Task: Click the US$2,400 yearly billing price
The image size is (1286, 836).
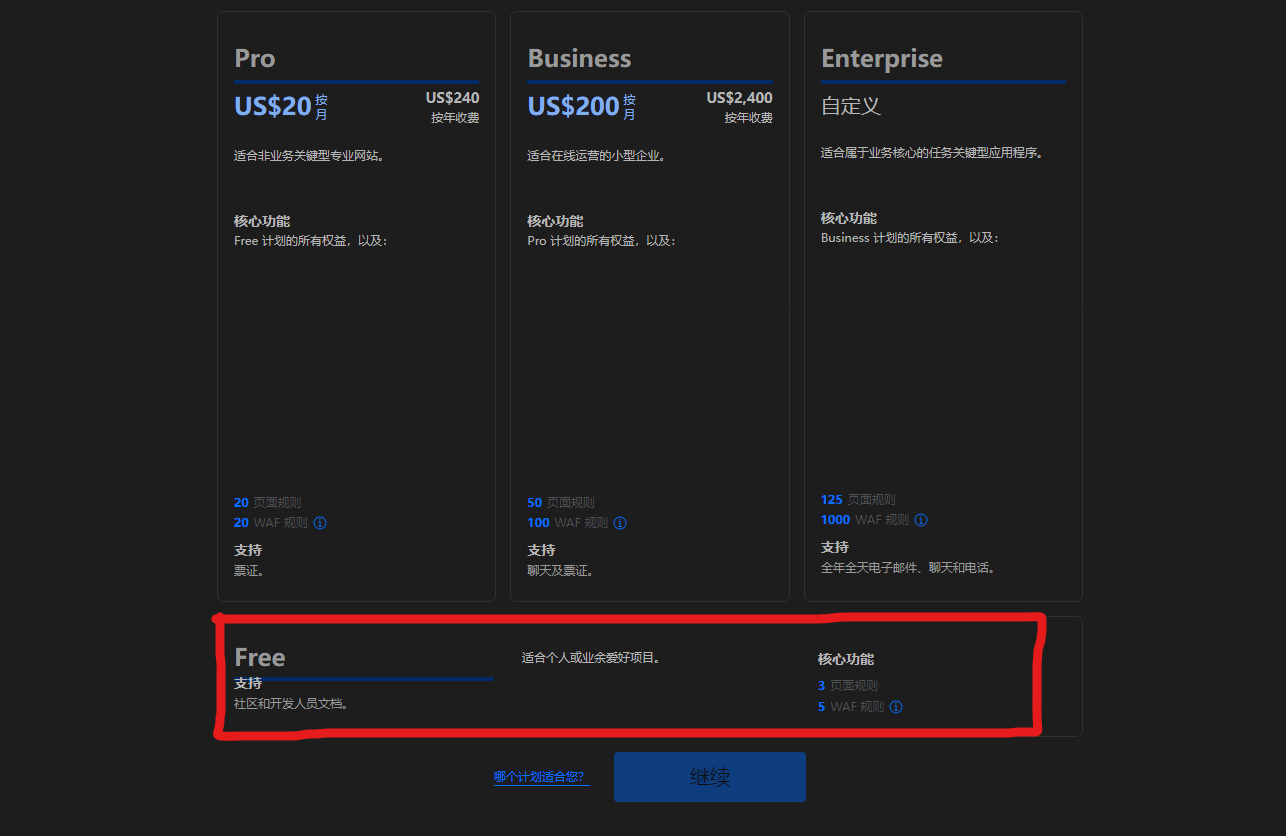Action: click(x=739, y=98)
